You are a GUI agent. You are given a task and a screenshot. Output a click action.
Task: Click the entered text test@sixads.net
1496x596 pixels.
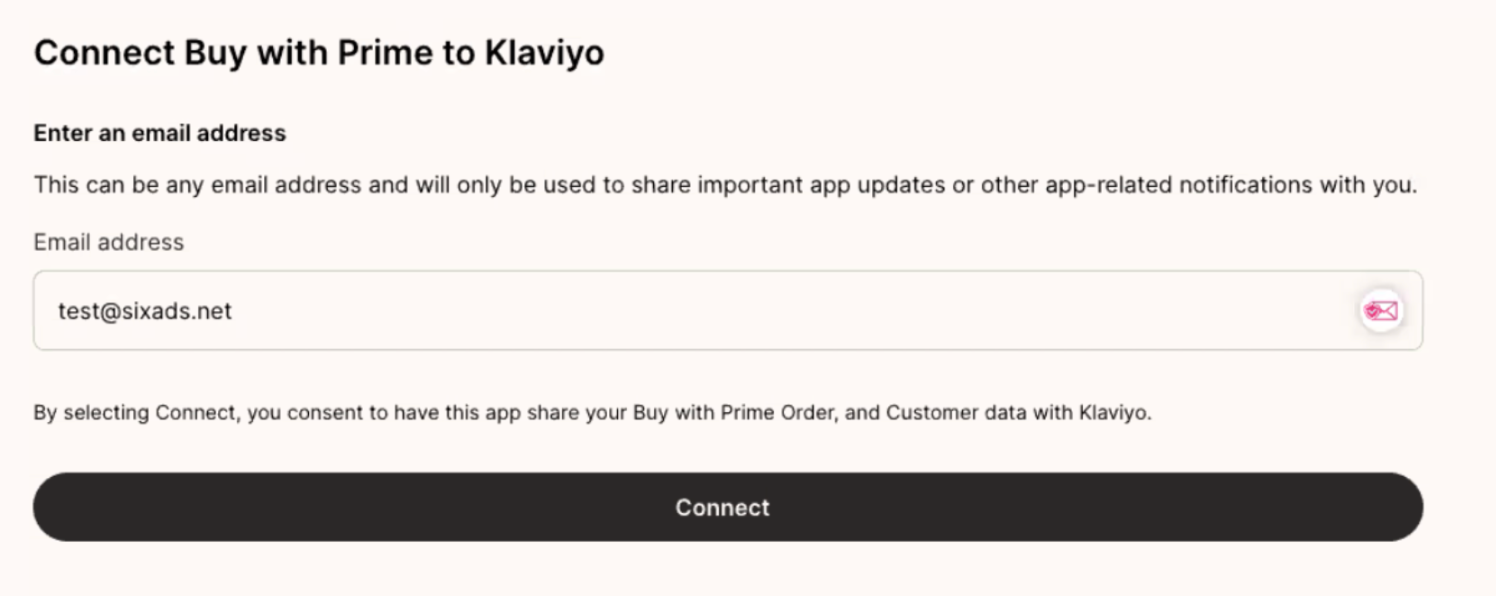click(145, 311)
